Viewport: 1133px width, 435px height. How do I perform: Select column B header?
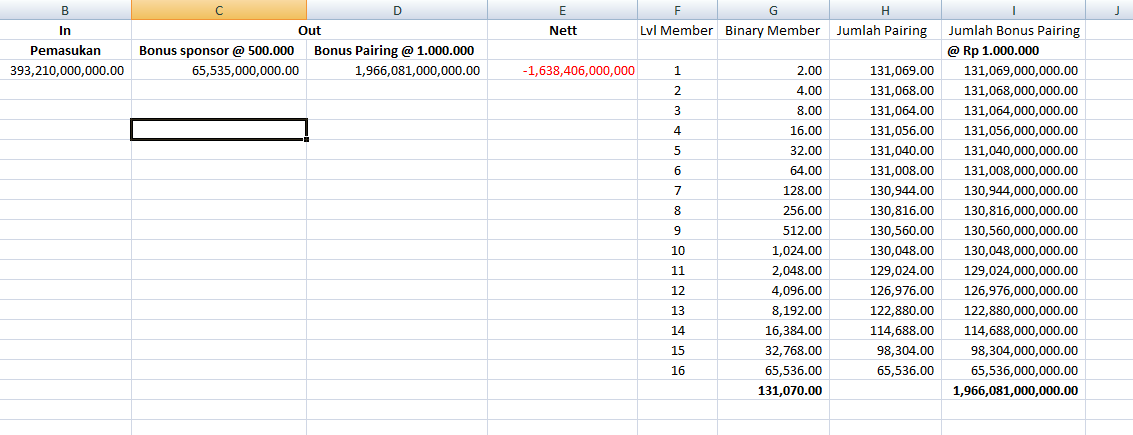pyautogui.click(x=65, y=10)
